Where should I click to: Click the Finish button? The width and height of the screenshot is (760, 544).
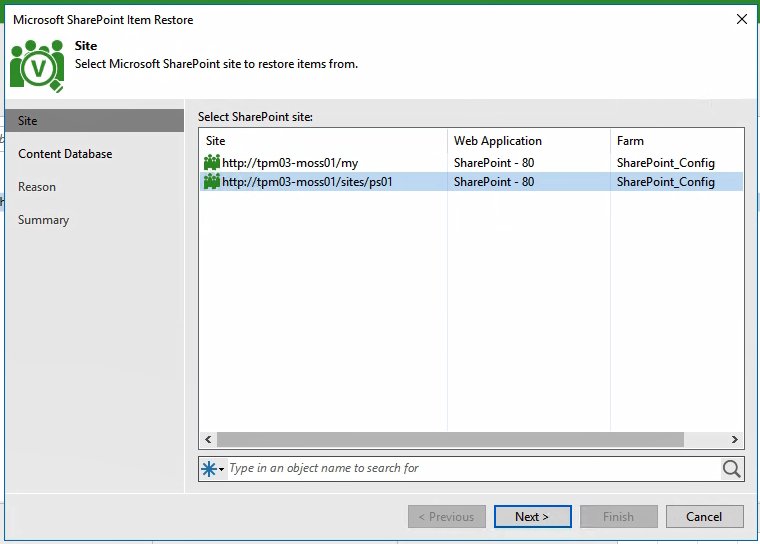618,517
